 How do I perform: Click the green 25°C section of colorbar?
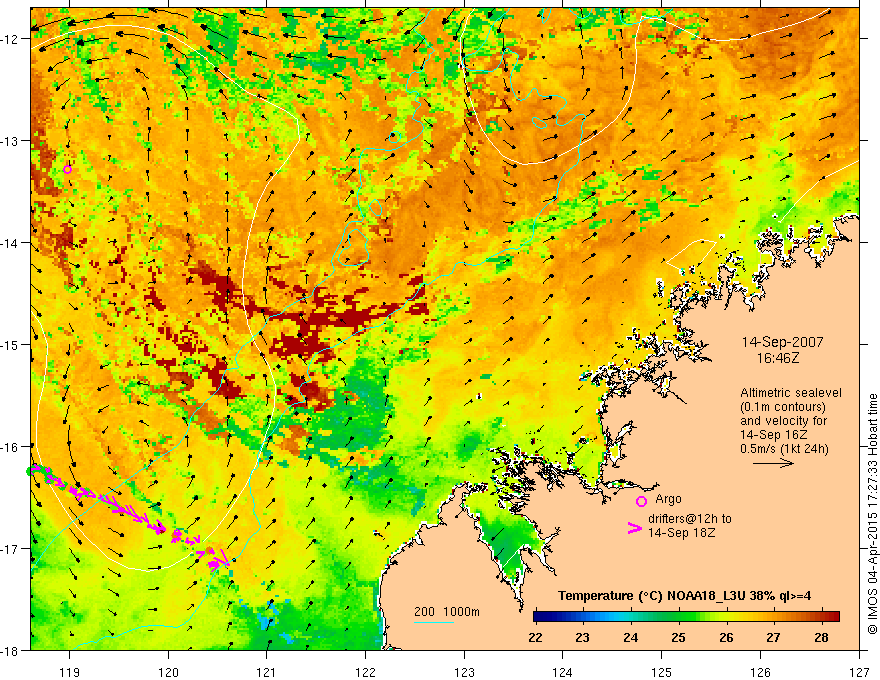[679, 617]
